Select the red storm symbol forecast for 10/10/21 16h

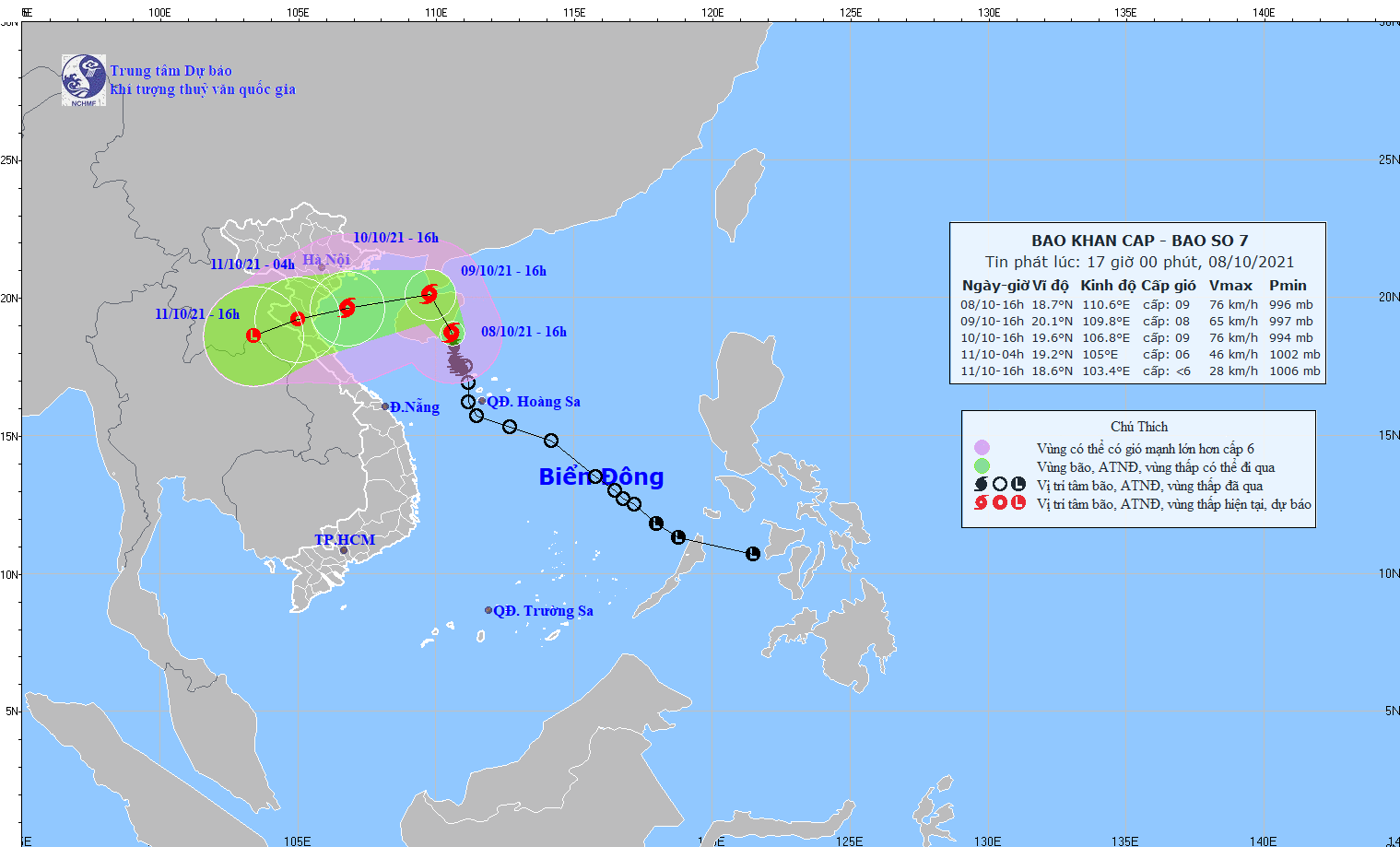coord(347,308)
